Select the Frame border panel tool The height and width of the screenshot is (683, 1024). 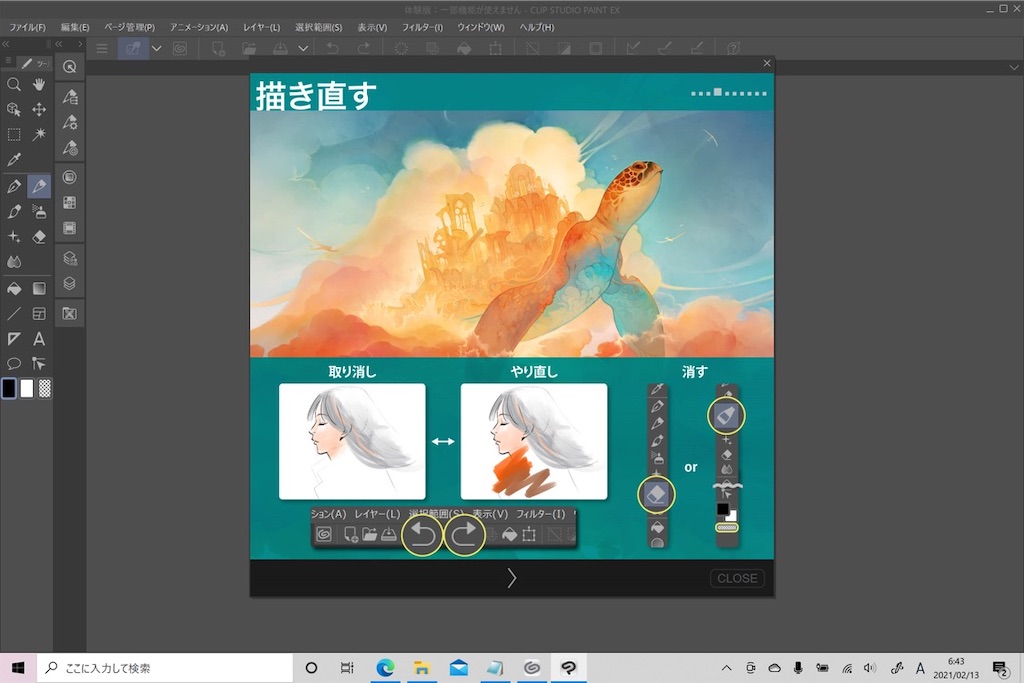click(39, 314)
